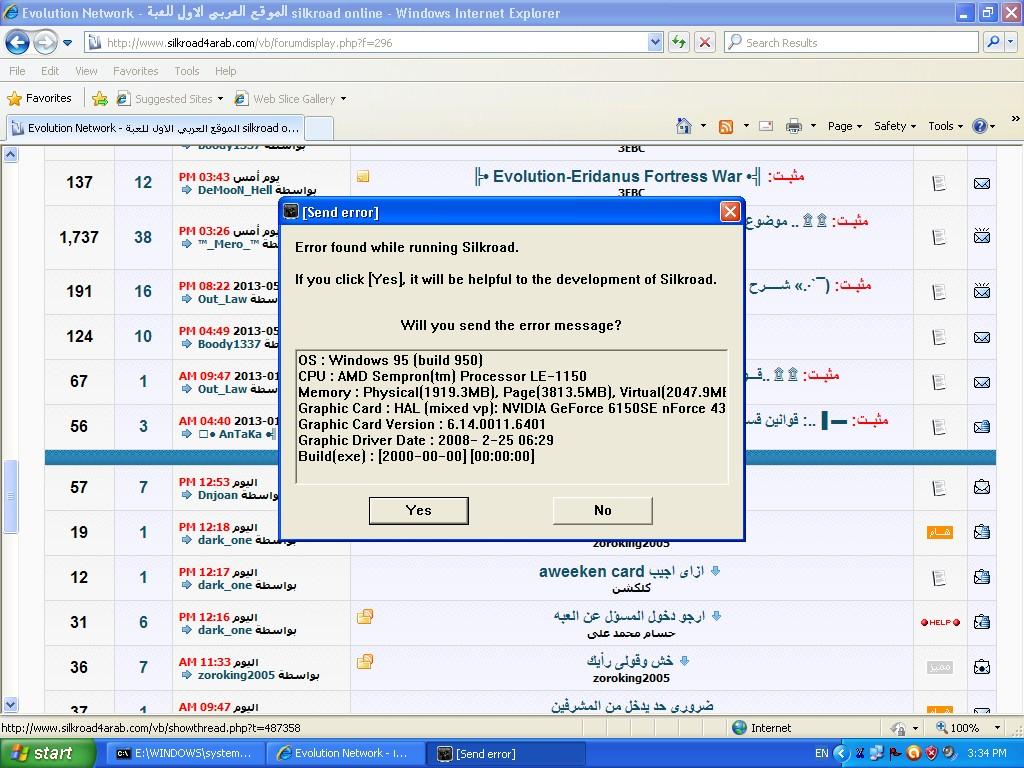The image size is (1024, 768).
Task: Open a new blank tab
Action: tap(319, 129)
